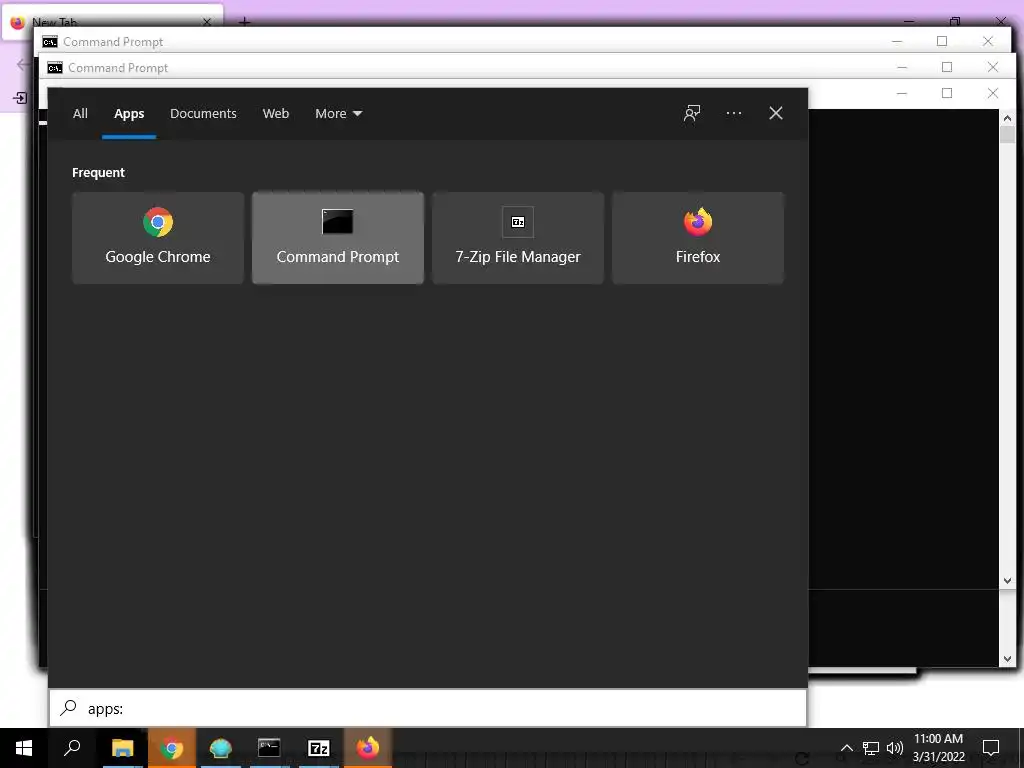Open the Windows Start menu
Image resolution: width=1024 pixels, height=768 pixels.
tap(24, 748)
